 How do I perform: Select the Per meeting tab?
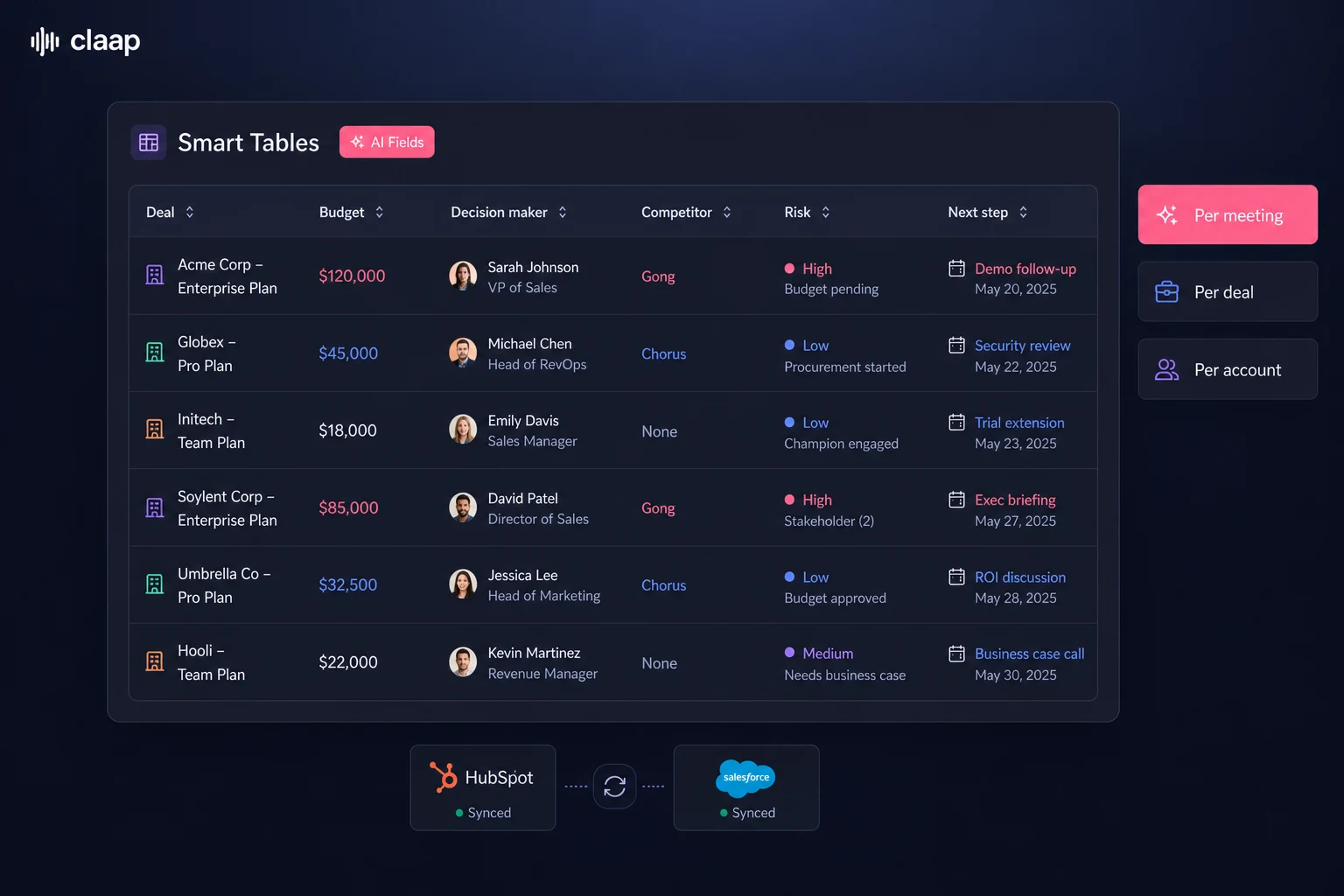(1228, 214)
